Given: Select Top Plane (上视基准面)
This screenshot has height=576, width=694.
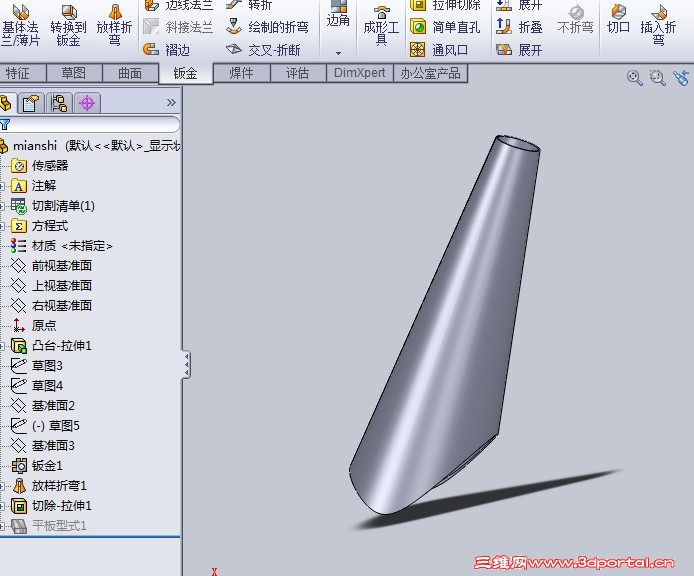Looking at the screenshot, I should click(x=51, y=286).
